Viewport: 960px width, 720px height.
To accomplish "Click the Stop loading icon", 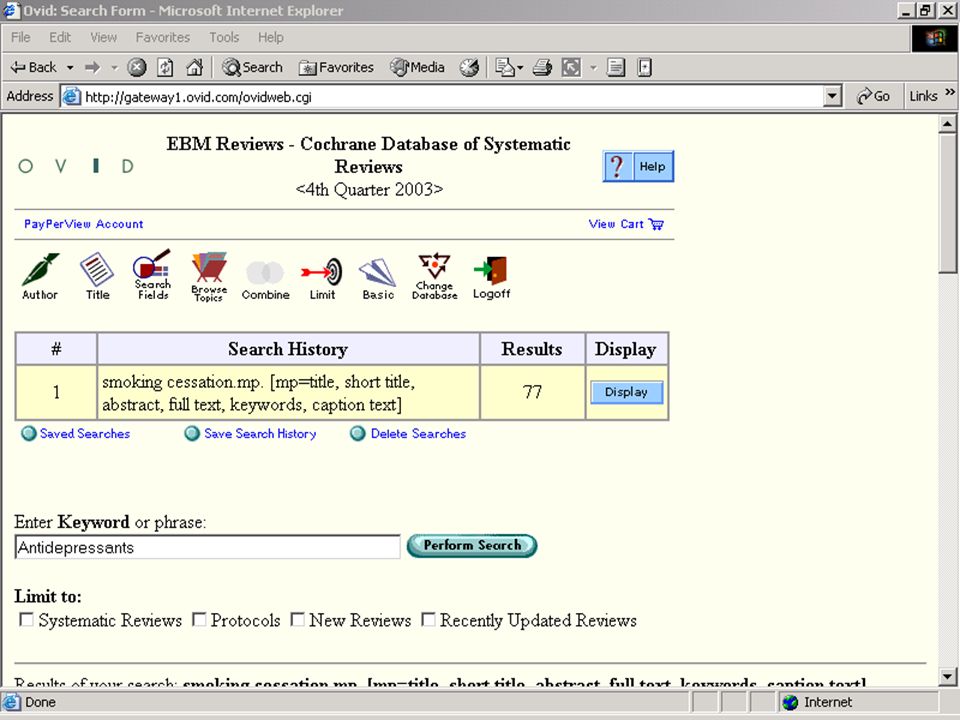I will [137, 67].
